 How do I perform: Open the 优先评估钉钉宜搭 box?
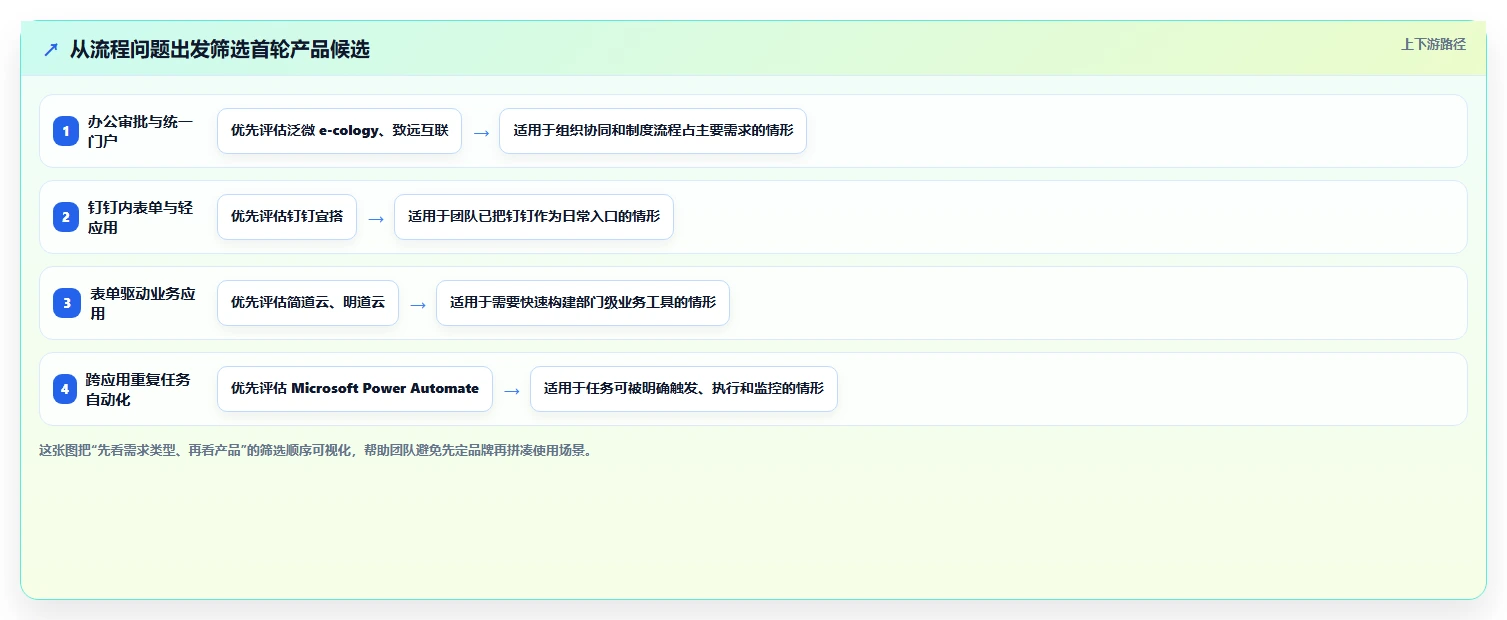pyautogui.click(x=287, y=217)
